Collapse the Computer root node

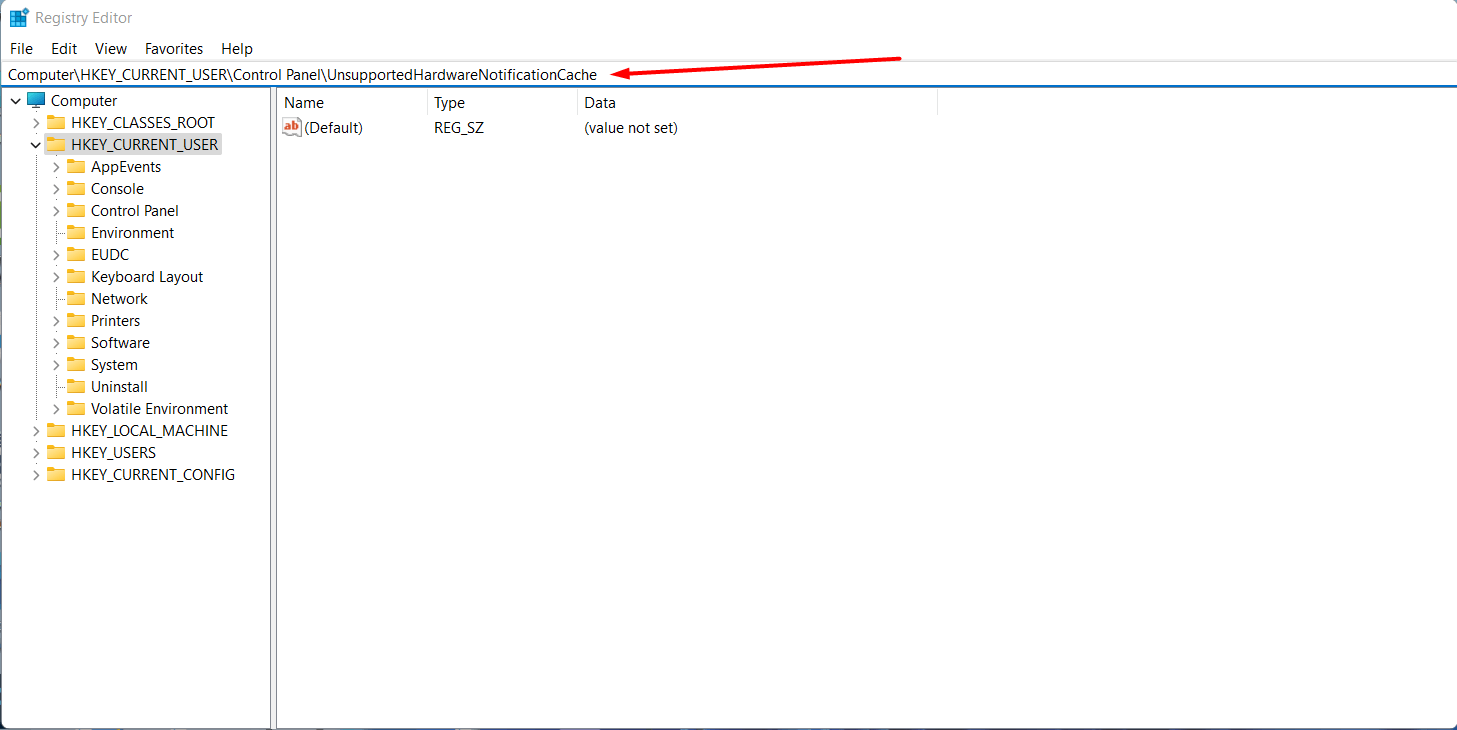click(16, 101)
